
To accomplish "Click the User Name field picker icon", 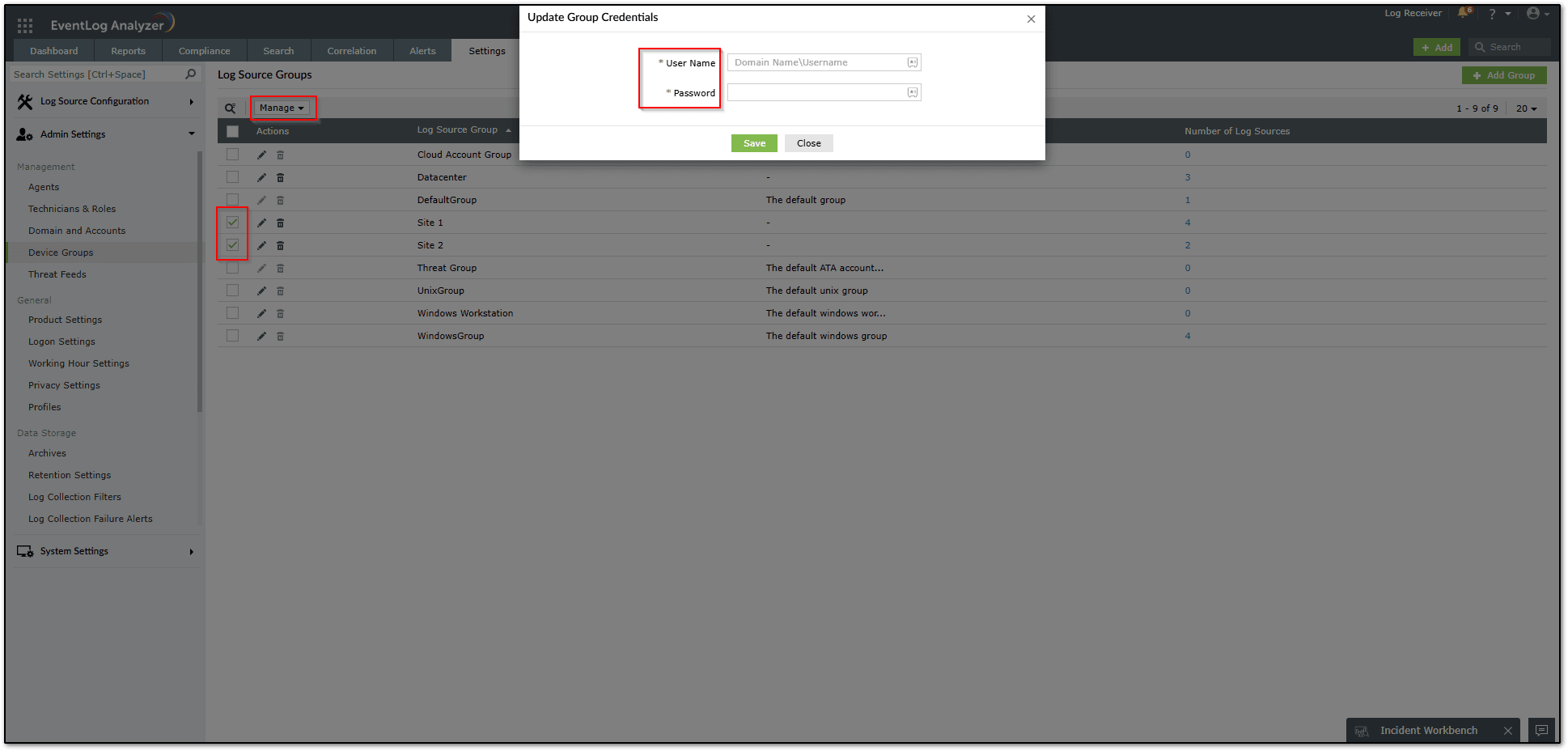I will (913, 62).
